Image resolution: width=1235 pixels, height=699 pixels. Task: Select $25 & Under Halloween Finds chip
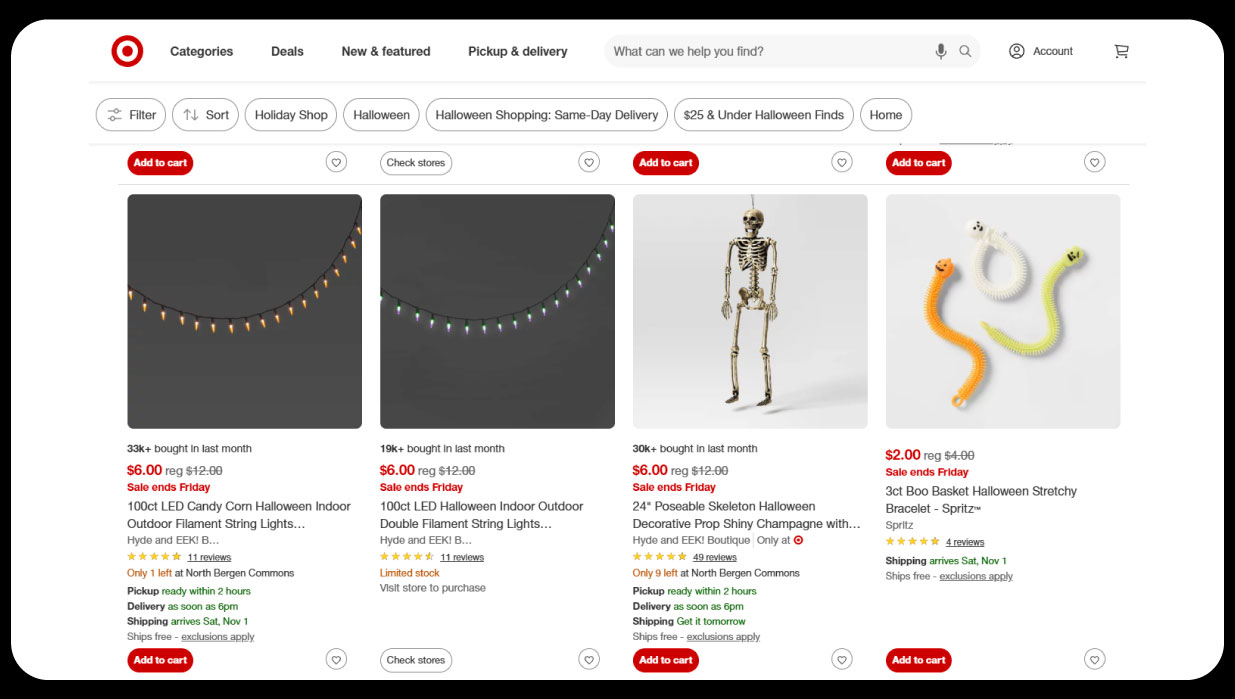point(763,115)
